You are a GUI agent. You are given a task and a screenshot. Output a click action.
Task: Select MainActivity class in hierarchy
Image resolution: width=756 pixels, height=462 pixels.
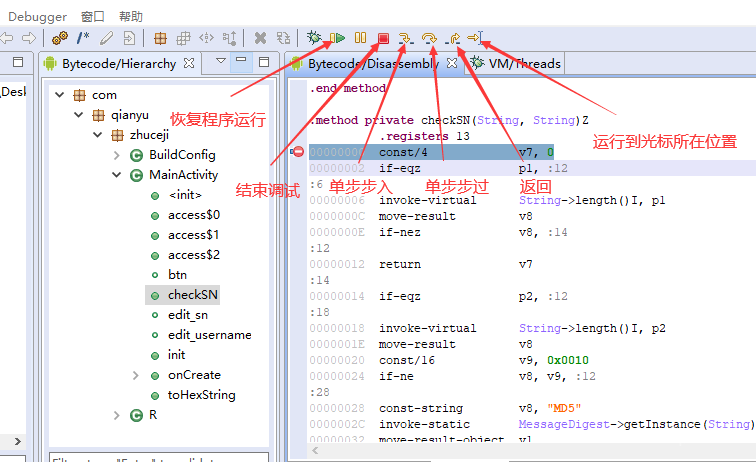coord(183,175)
